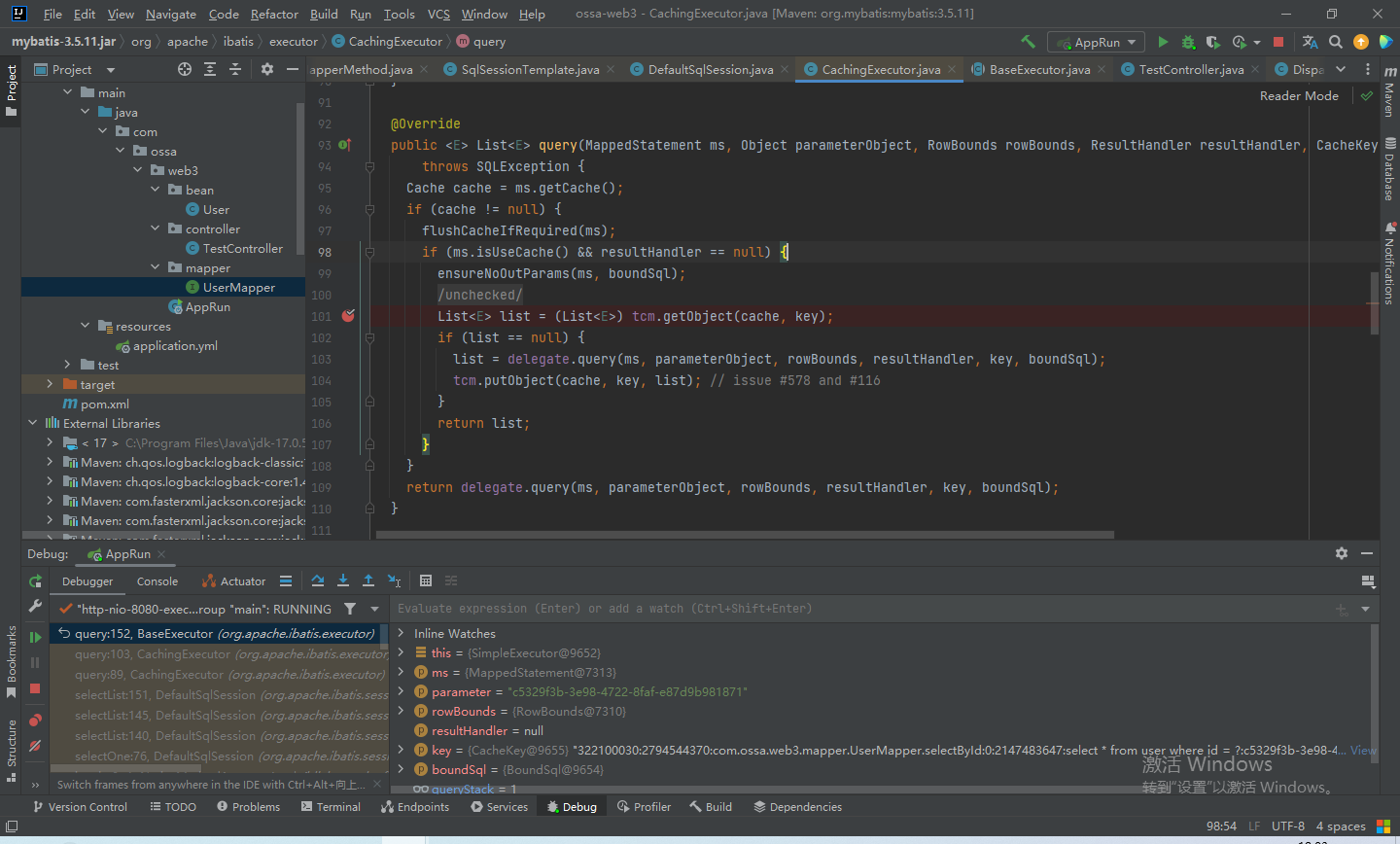Viewport: 1400px width, 844px height.
Task: Toggle Project tool window stripe button
Action: [x=12, y=90]
